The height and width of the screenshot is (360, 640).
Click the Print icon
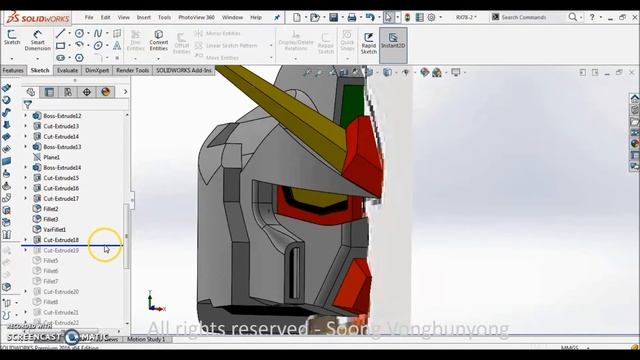pos(351,17)
